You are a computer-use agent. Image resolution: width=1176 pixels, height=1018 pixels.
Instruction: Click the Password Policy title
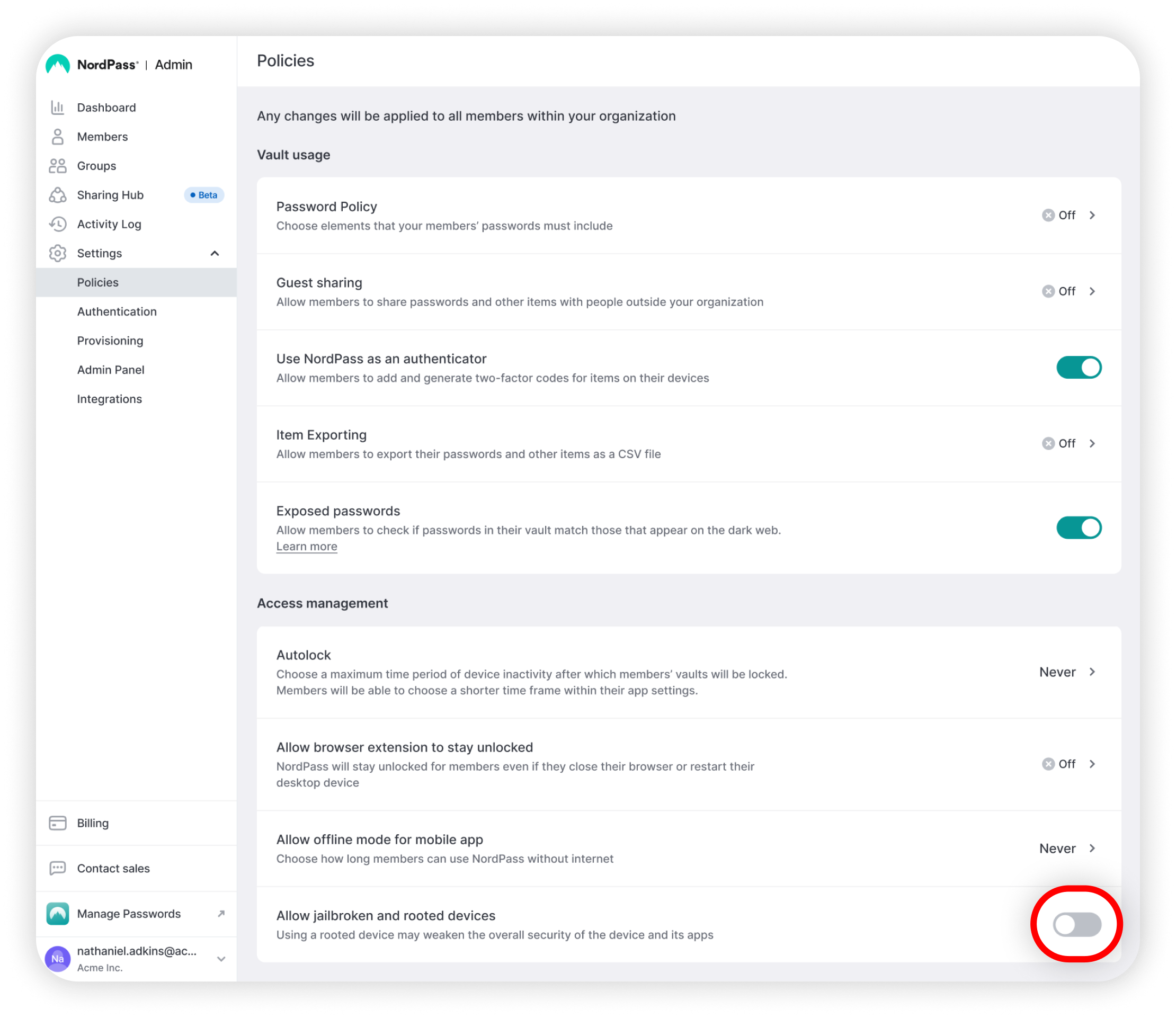[327, 207]
